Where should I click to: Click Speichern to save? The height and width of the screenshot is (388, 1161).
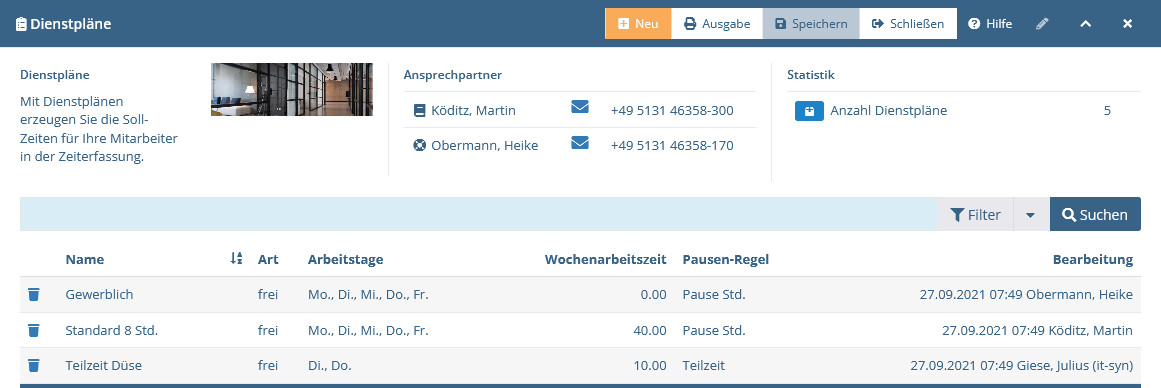(811, 24)
